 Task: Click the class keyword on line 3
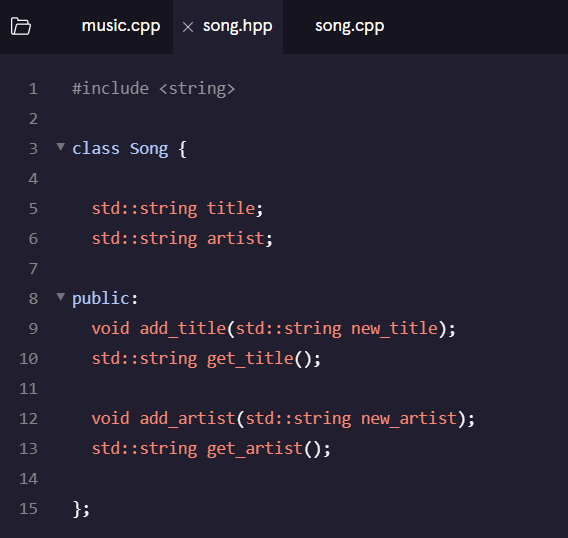click(96, 149)
